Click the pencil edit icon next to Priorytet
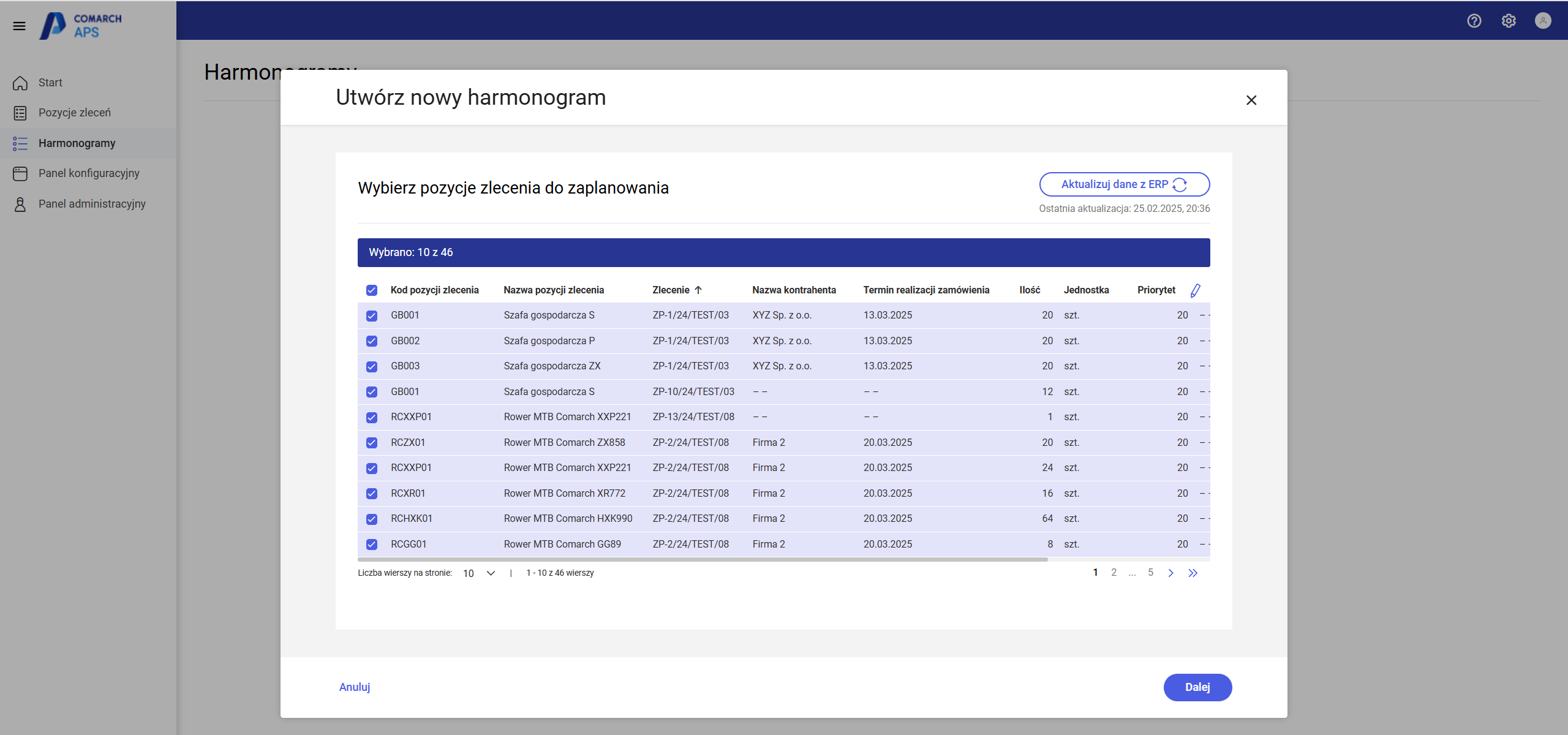 click(x=1195, y=290)
